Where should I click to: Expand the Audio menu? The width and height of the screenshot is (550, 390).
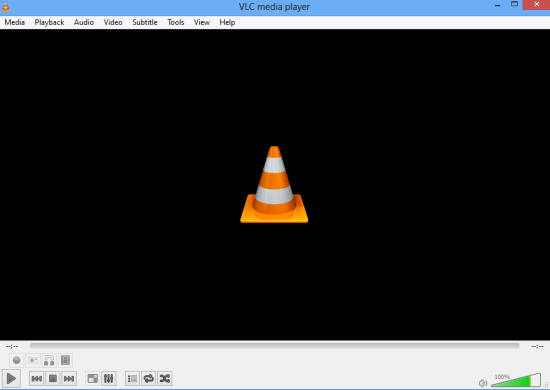coord(84,22)
